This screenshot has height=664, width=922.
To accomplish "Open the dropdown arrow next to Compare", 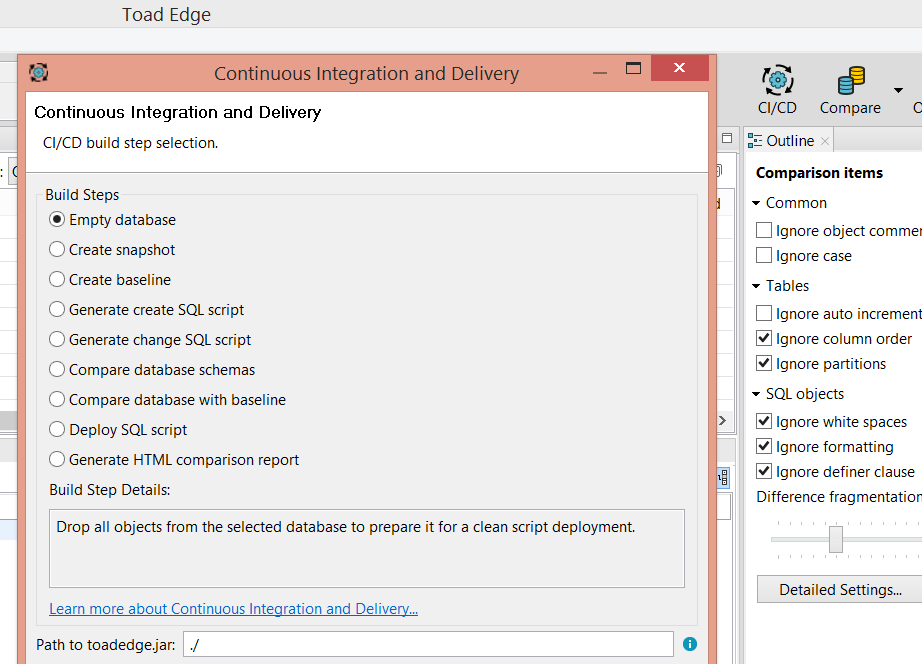I will click(898, 90).
